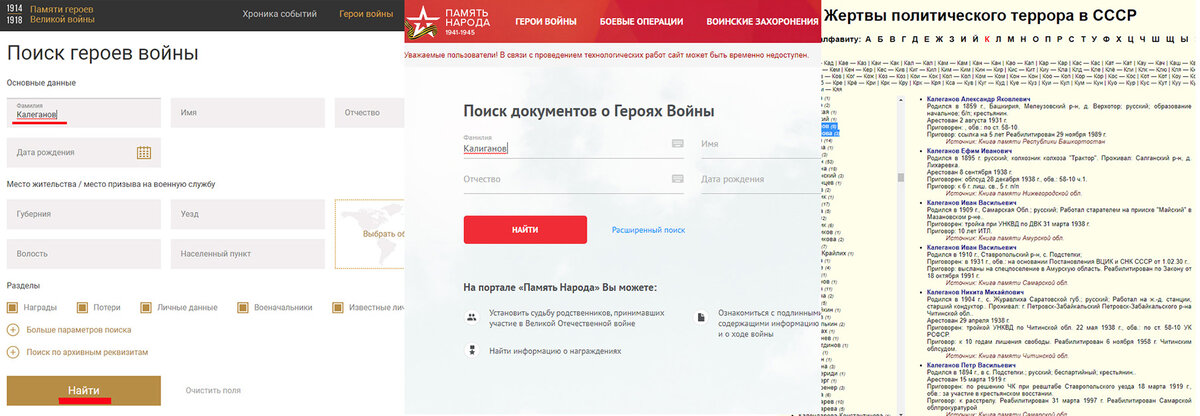Click the Имя field in the 1914–1918 form
The height and width of the screenshot is (416, 1200).
point(247,112)
